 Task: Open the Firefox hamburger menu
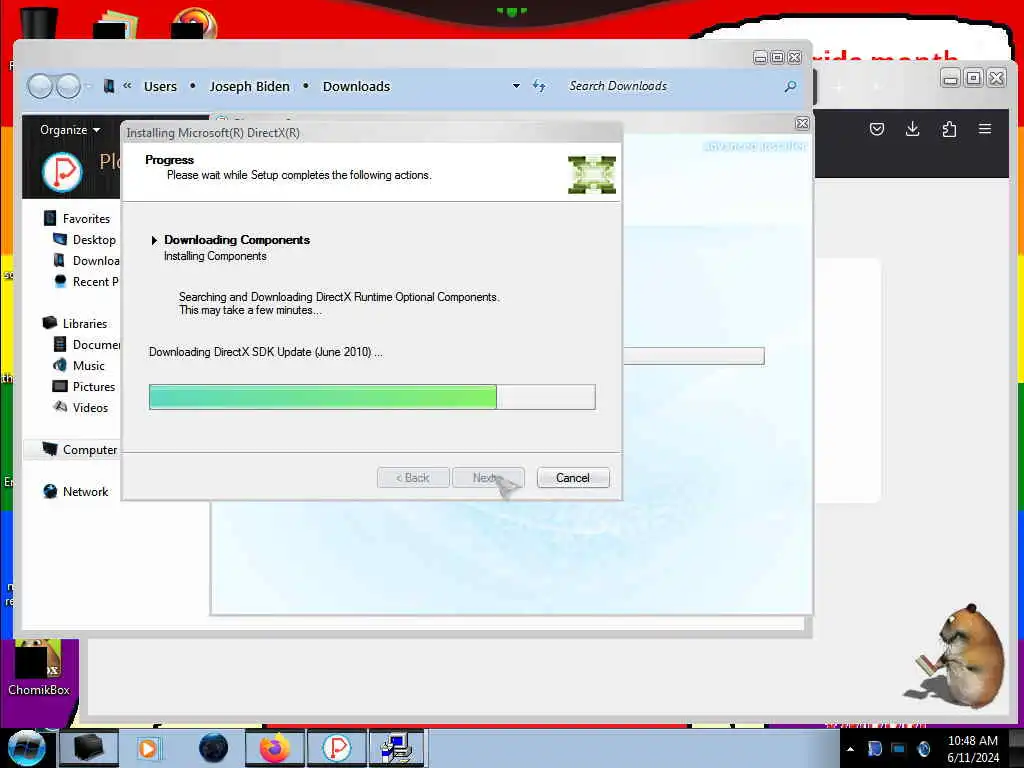(x=985, y=129)
